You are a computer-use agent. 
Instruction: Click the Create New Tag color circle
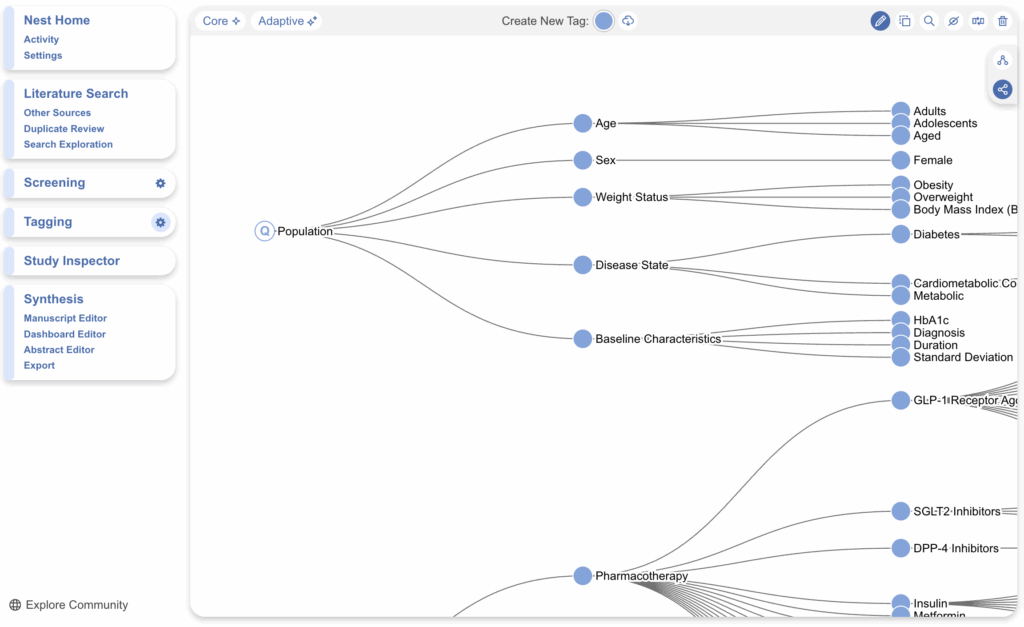pyautogui.click(x=604, y=21)
